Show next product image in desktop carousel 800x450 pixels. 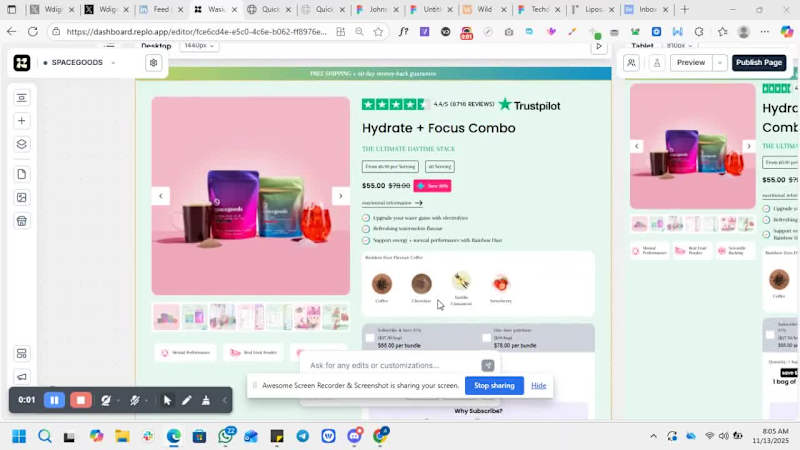341,196
